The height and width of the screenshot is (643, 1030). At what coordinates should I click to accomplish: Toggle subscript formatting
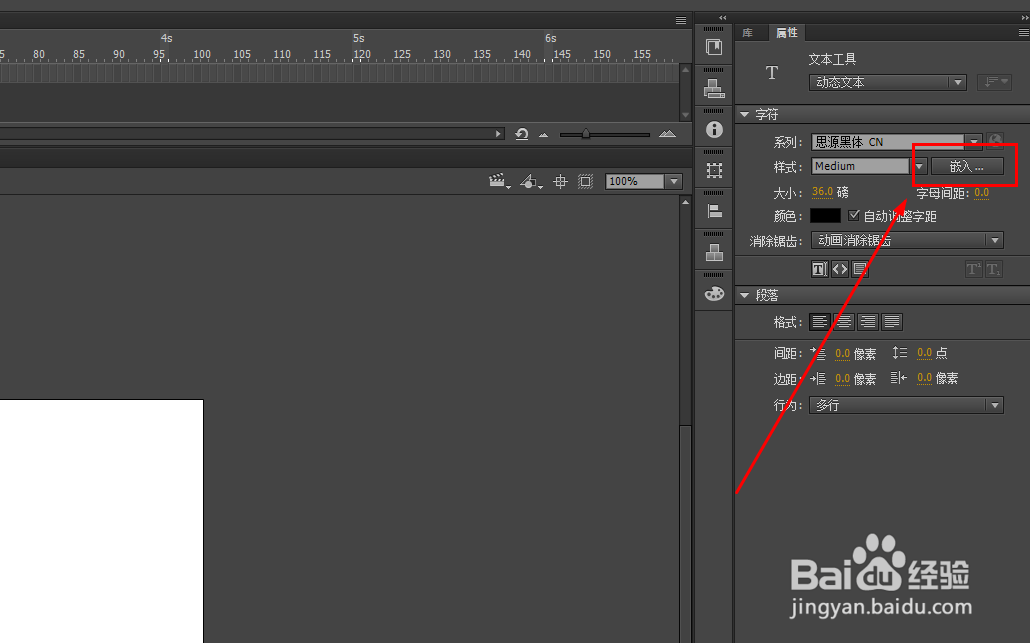tap(993, 269)
